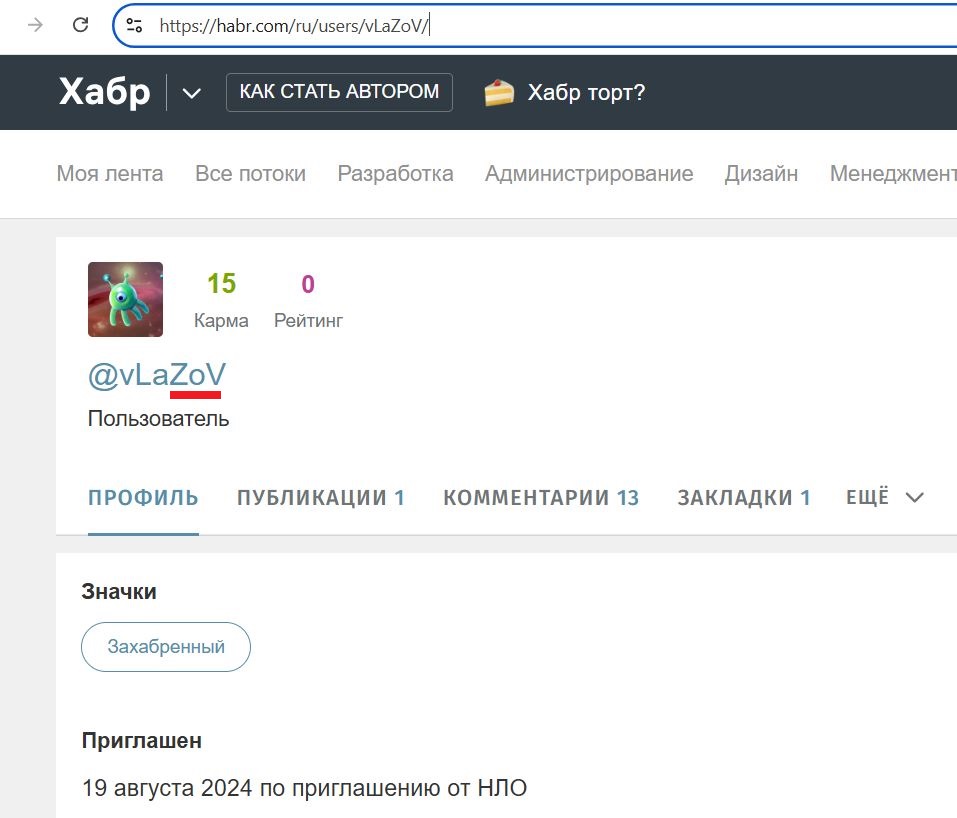
Task: Switch to the ПРОФИЛЬ tab
Action: coord(143,498)
